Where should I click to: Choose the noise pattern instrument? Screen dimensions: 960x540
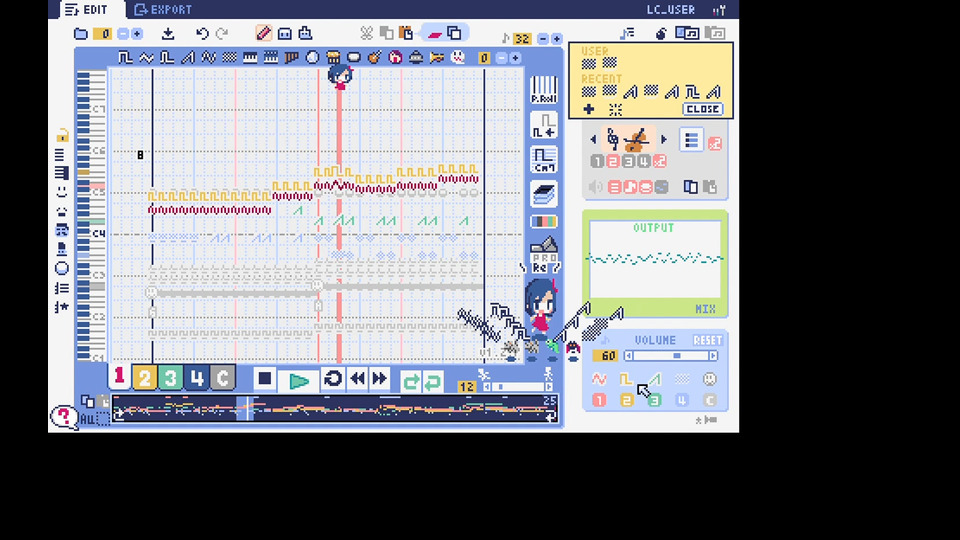230,58
